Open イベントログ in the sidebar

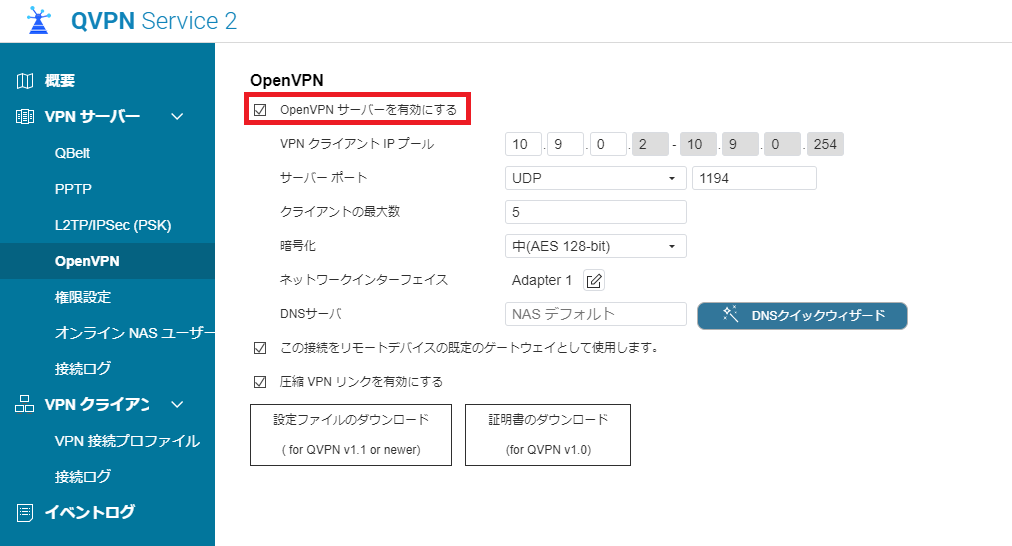(90, 512)
